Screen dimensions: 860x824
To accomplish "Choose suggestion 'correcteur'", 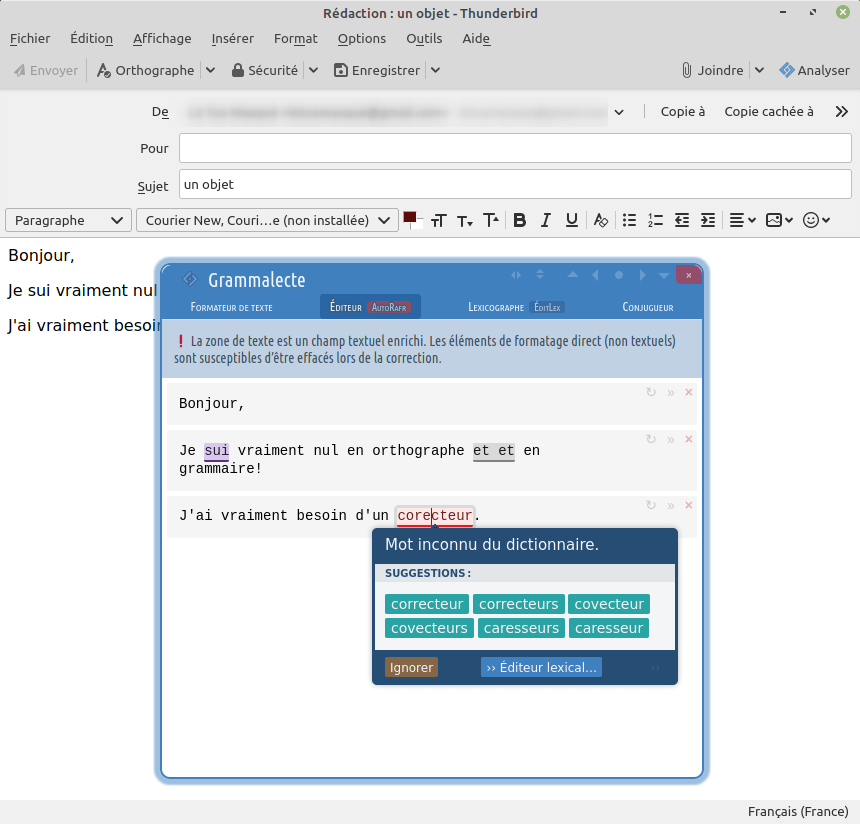I will pyautogui.click(x=427, y=604).
